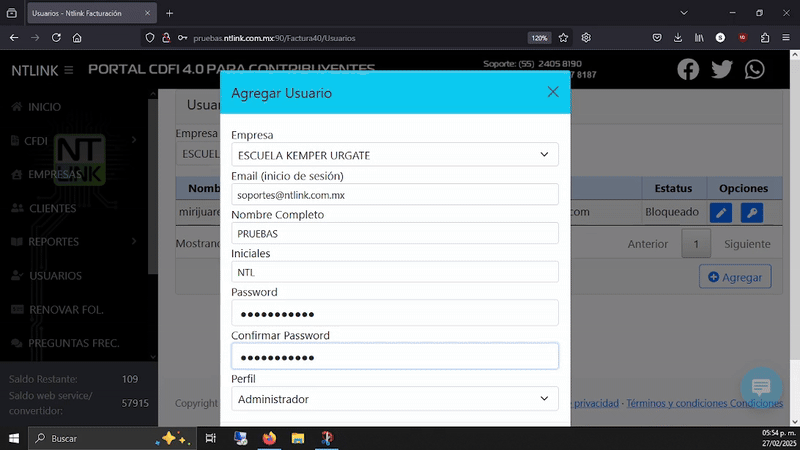
Task: Open the browser library icon
Action: pyautogui.click(x=699, y=38)
